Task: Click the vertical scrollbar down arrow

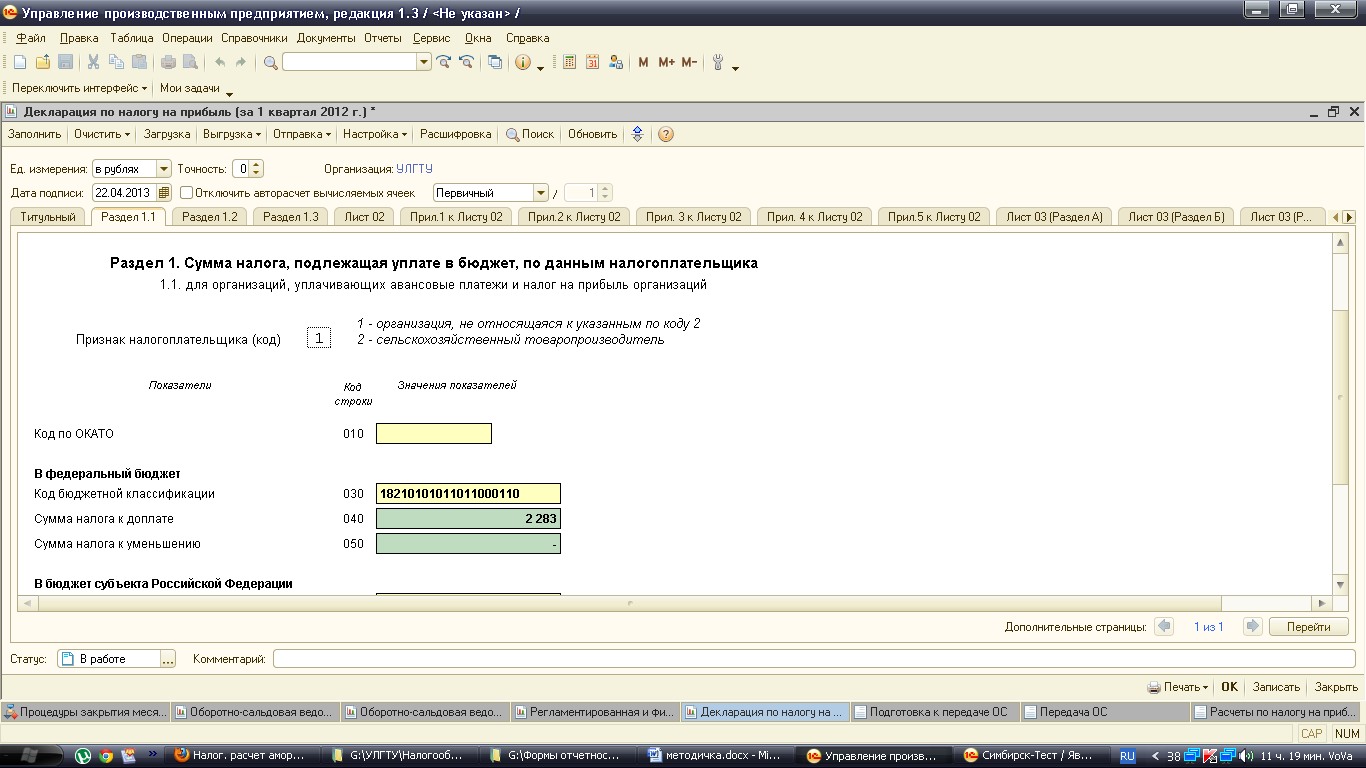Action: [1340, 584]
